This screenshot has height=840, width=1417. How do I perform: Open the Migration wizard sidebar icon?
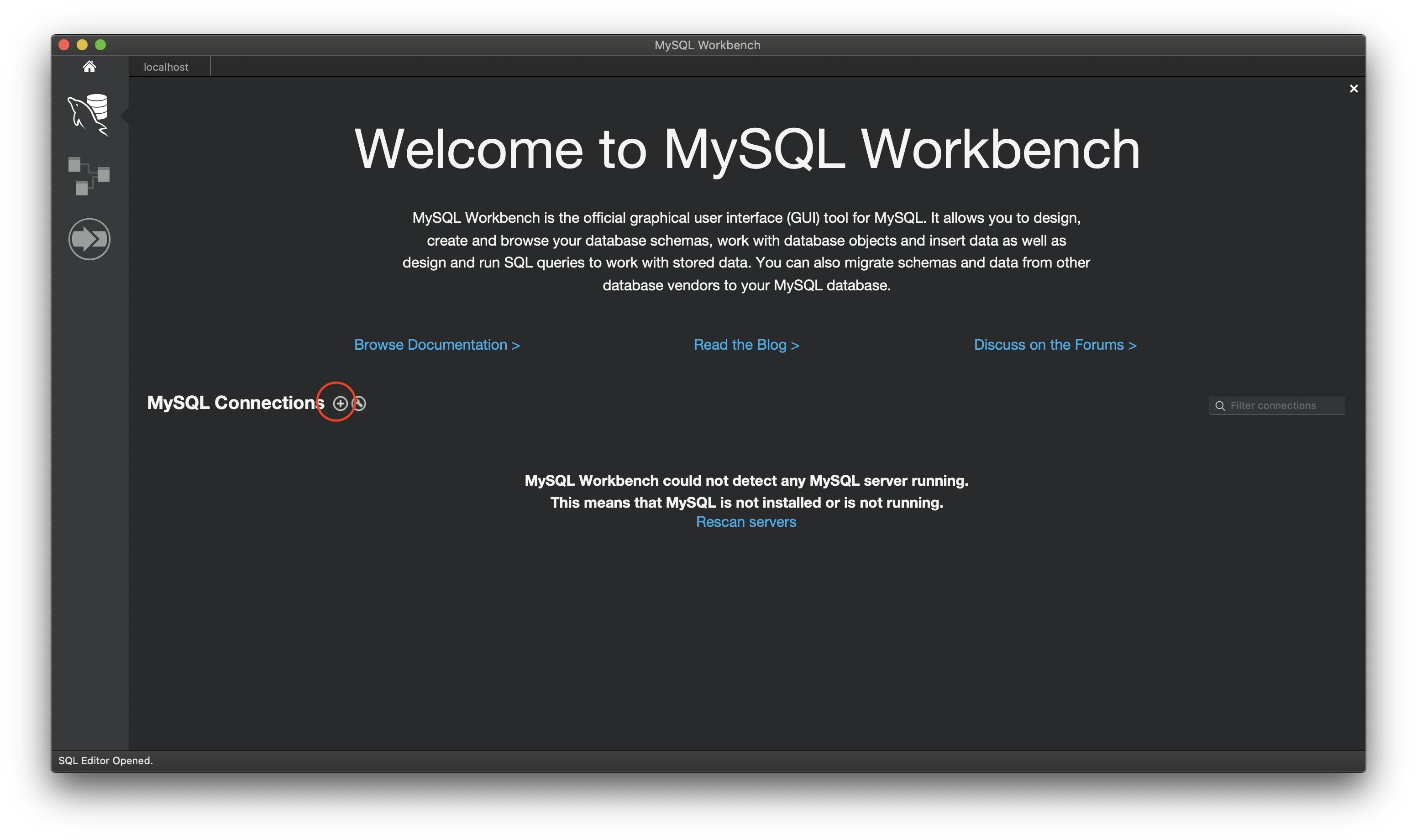click(x=89, y=239)
